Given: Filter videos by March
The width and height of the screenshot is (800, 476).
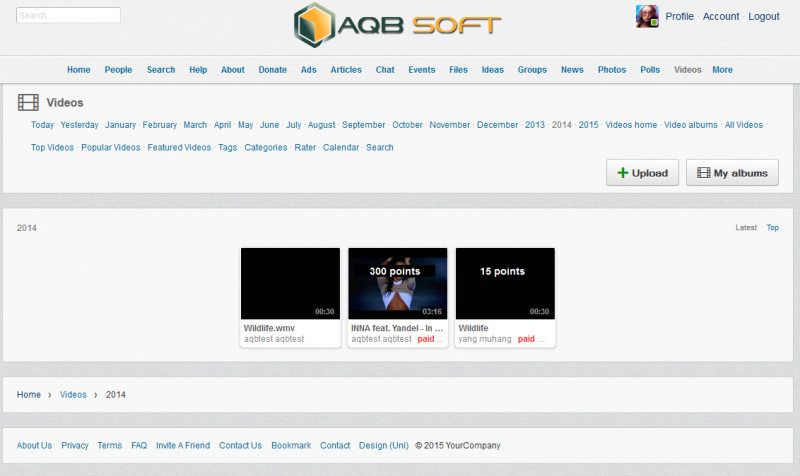Looking at the screenshot, I should (x=195, y=125).
